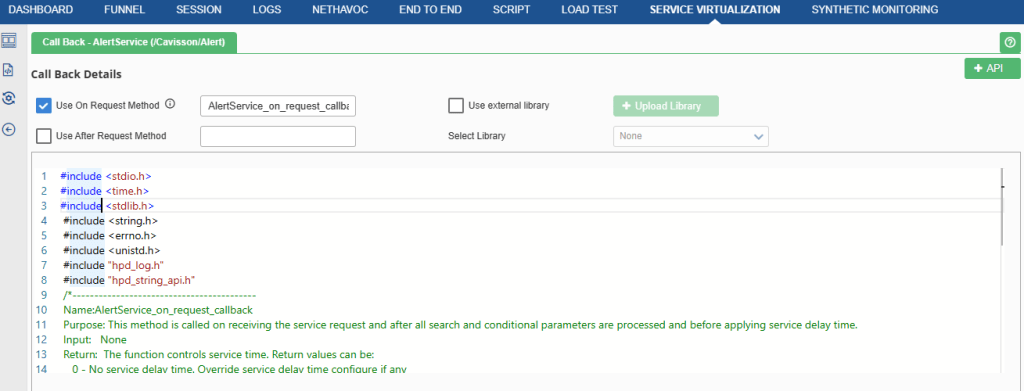Click the + API button
Screen dimensions: 1024x391
992,69
